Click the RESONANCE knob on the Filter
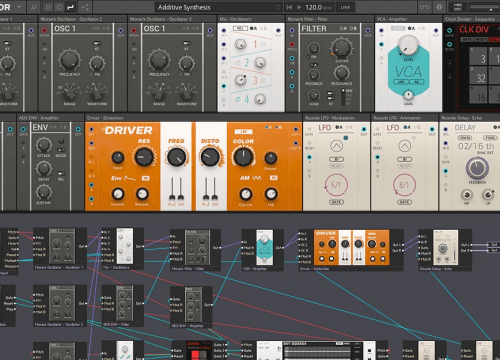 (341, 73)
